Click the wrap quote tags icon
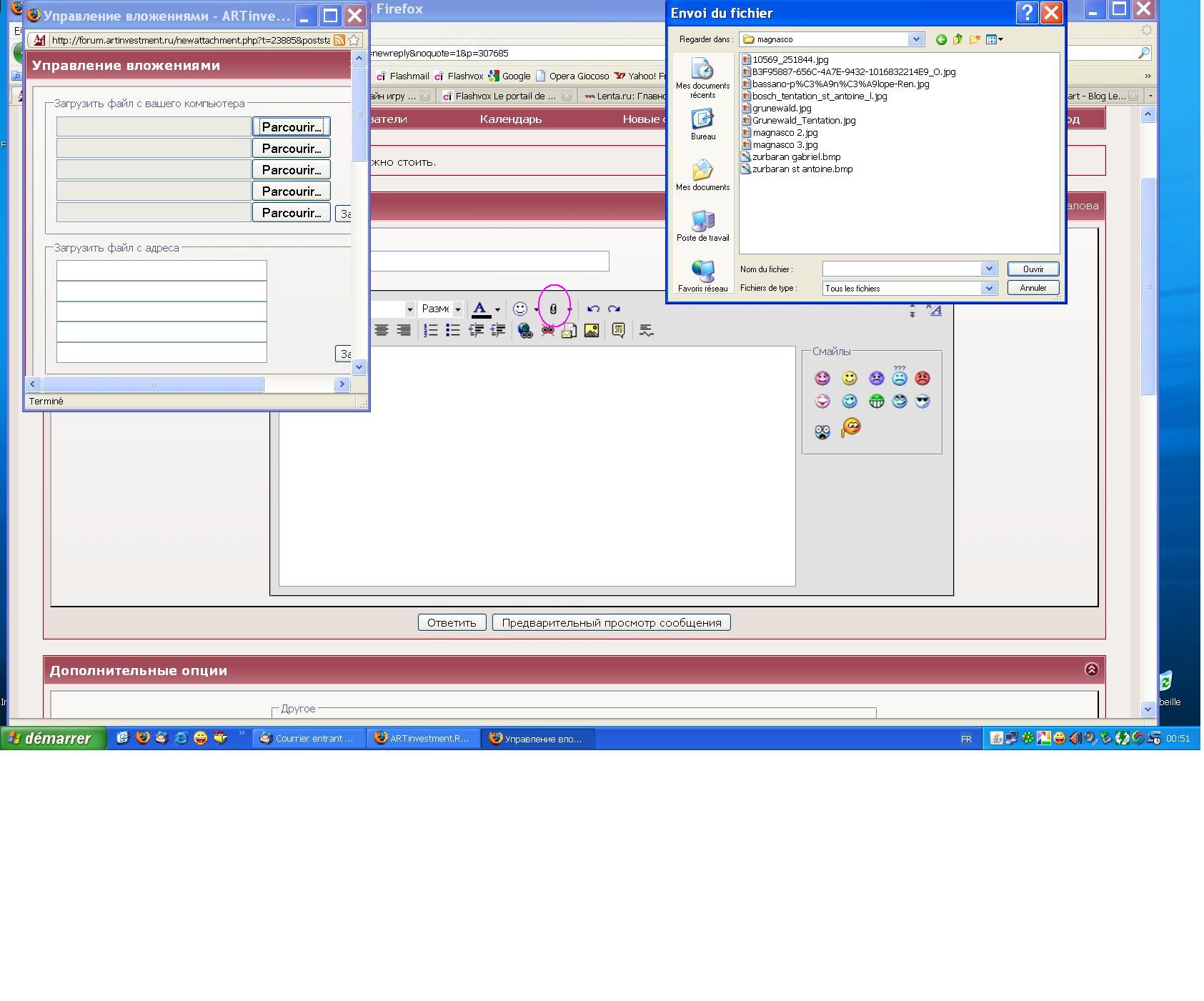 (618, 331)
